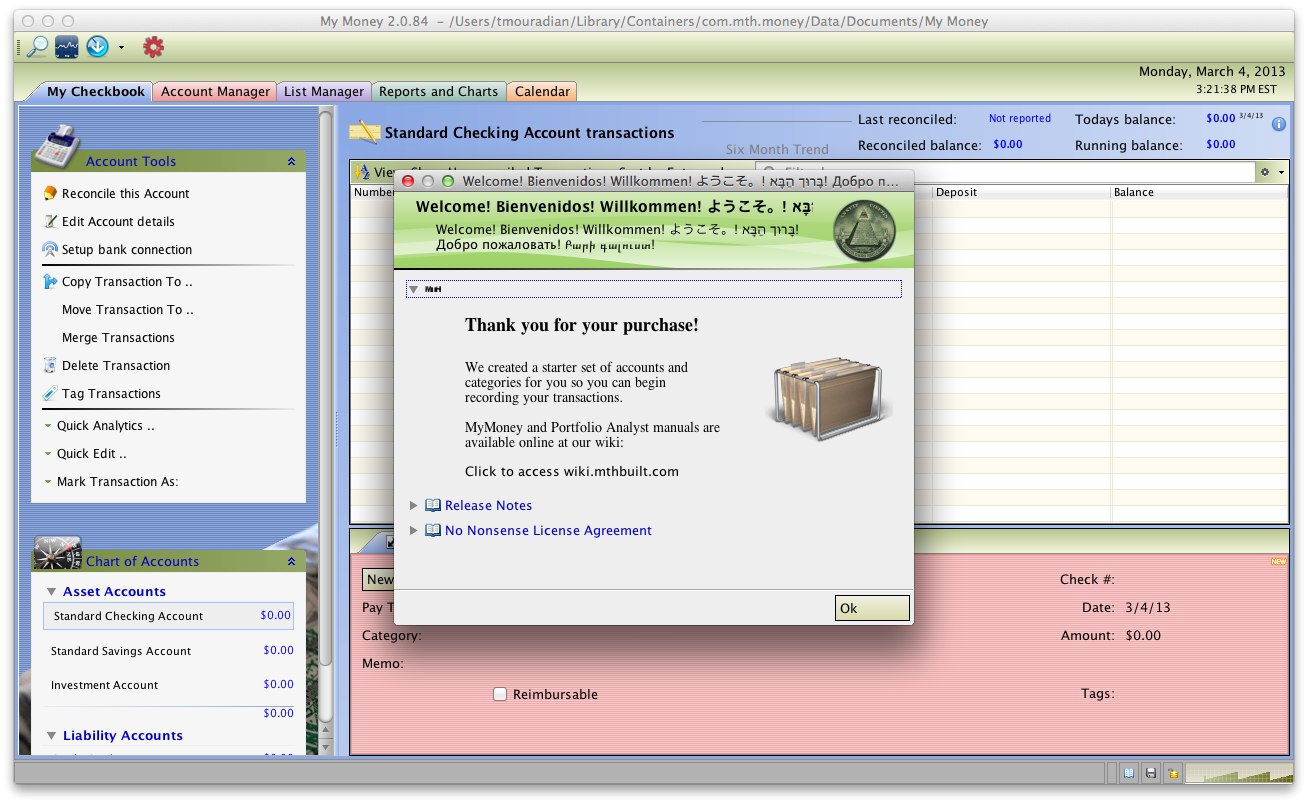Click the Six Month Trend label
This screenshot has width=1308, height=804.
point(777,149)
